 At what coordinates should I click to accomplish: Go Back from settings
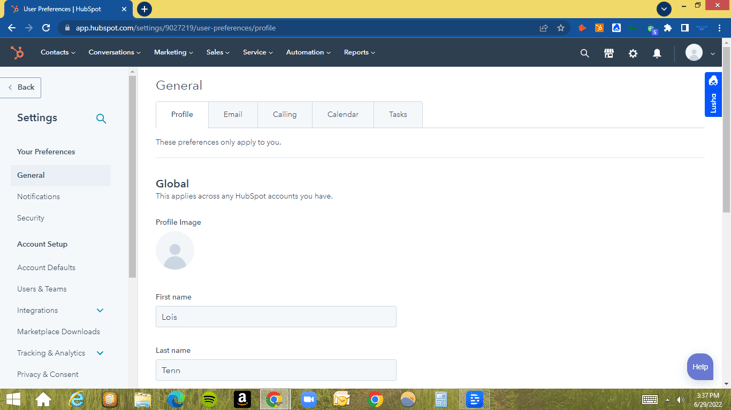click(x=21, y=87)
